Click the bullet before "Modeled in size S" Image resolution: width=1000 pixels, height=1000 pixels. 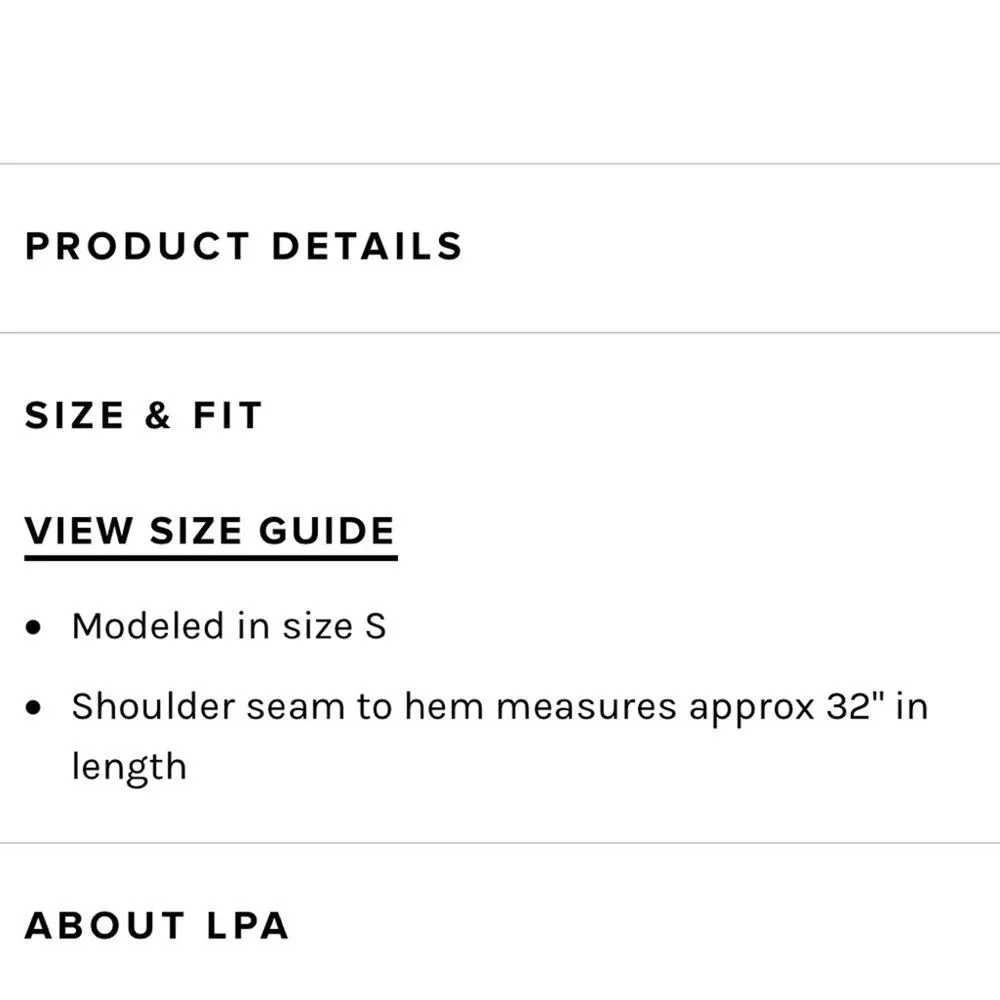pyautogui.click(x=35, y=628)
